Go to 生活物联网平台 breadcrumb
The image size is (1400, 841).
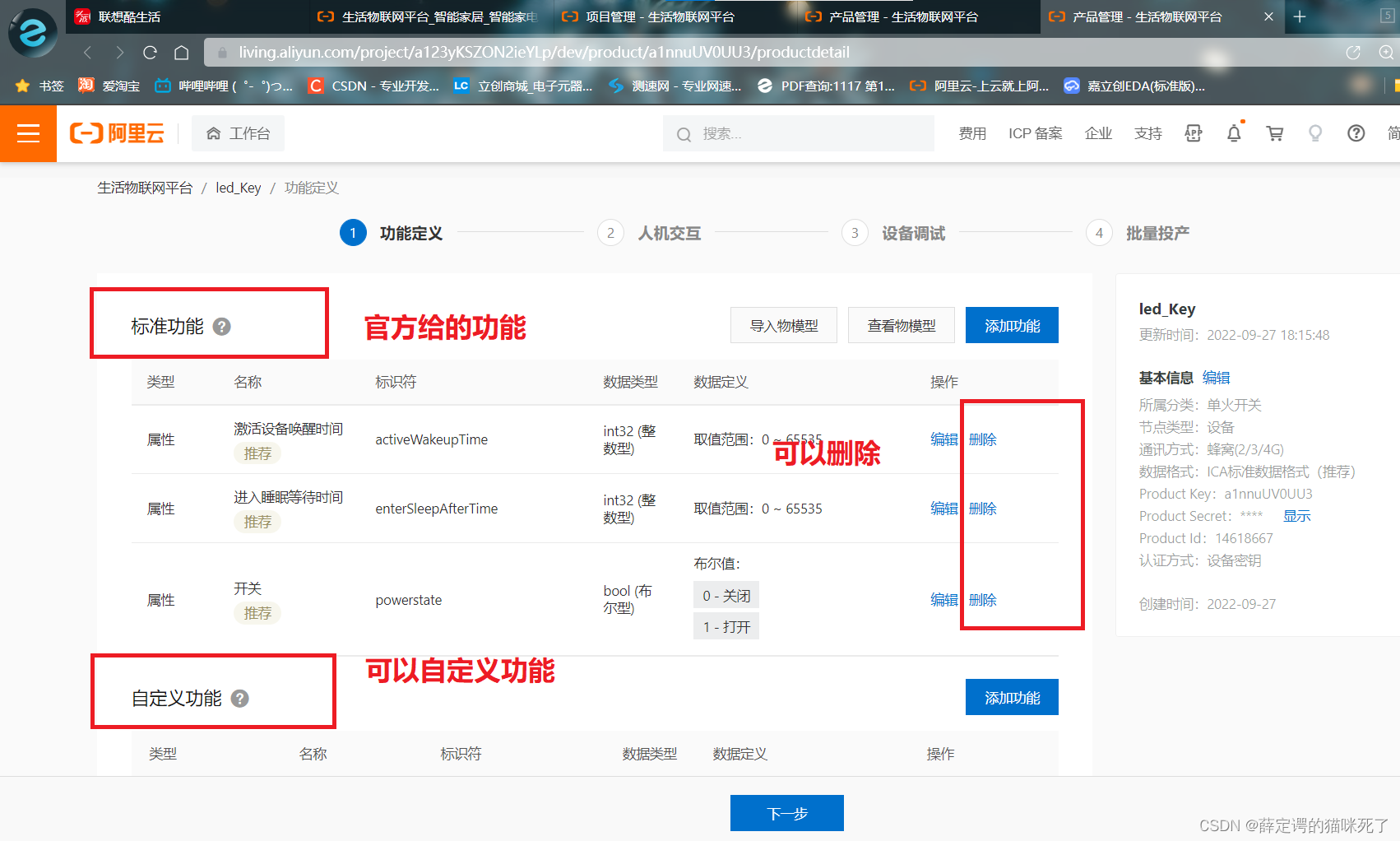pyautogui.click(x=145, y=188)
